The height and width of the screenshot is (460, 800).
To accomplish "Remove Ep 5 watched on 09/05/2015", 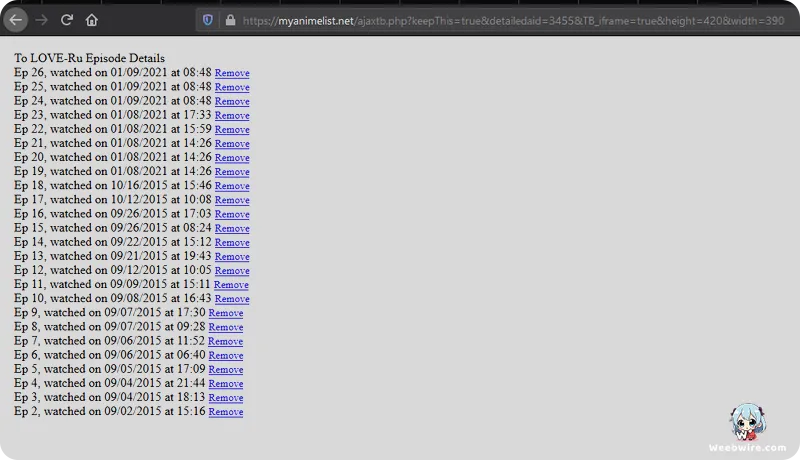I will click(x=226, y=369).
